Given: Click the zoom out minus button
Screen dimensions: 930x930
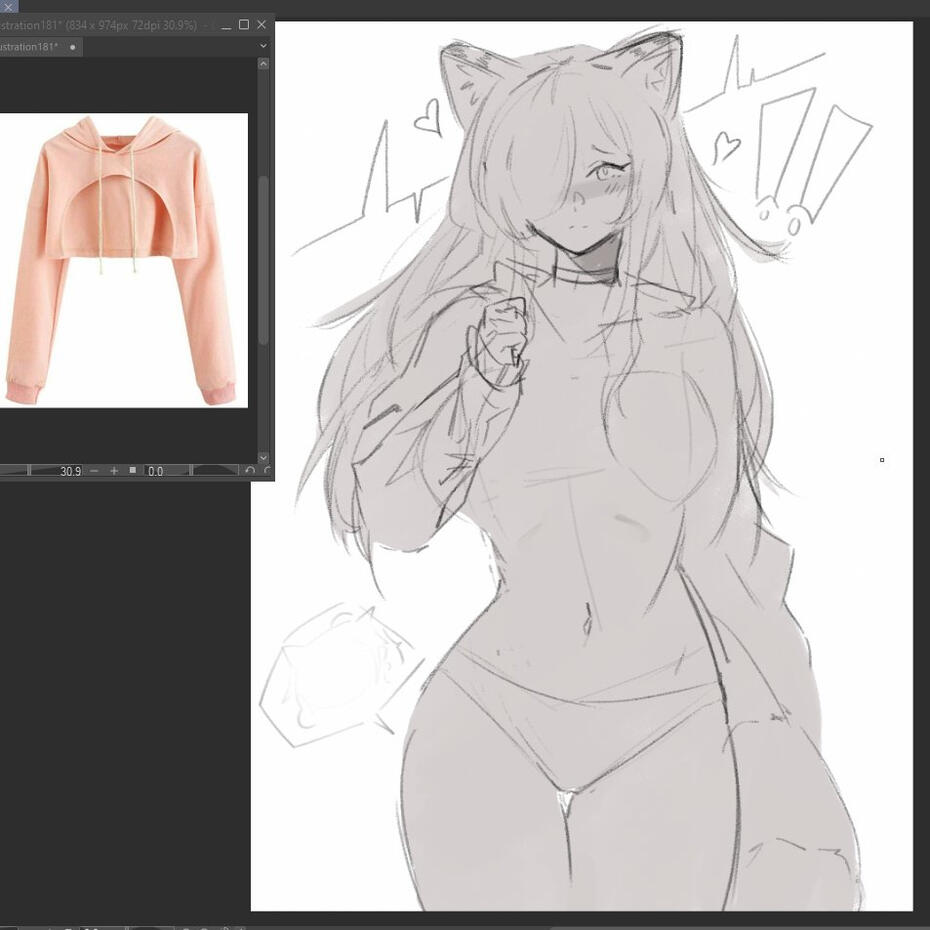Looking at the screenshot, I should [94, 471].
